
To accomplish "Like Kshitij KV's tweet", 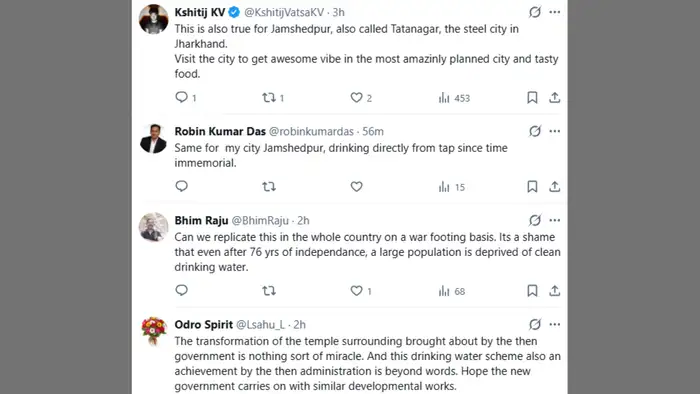I will point(361,97).
